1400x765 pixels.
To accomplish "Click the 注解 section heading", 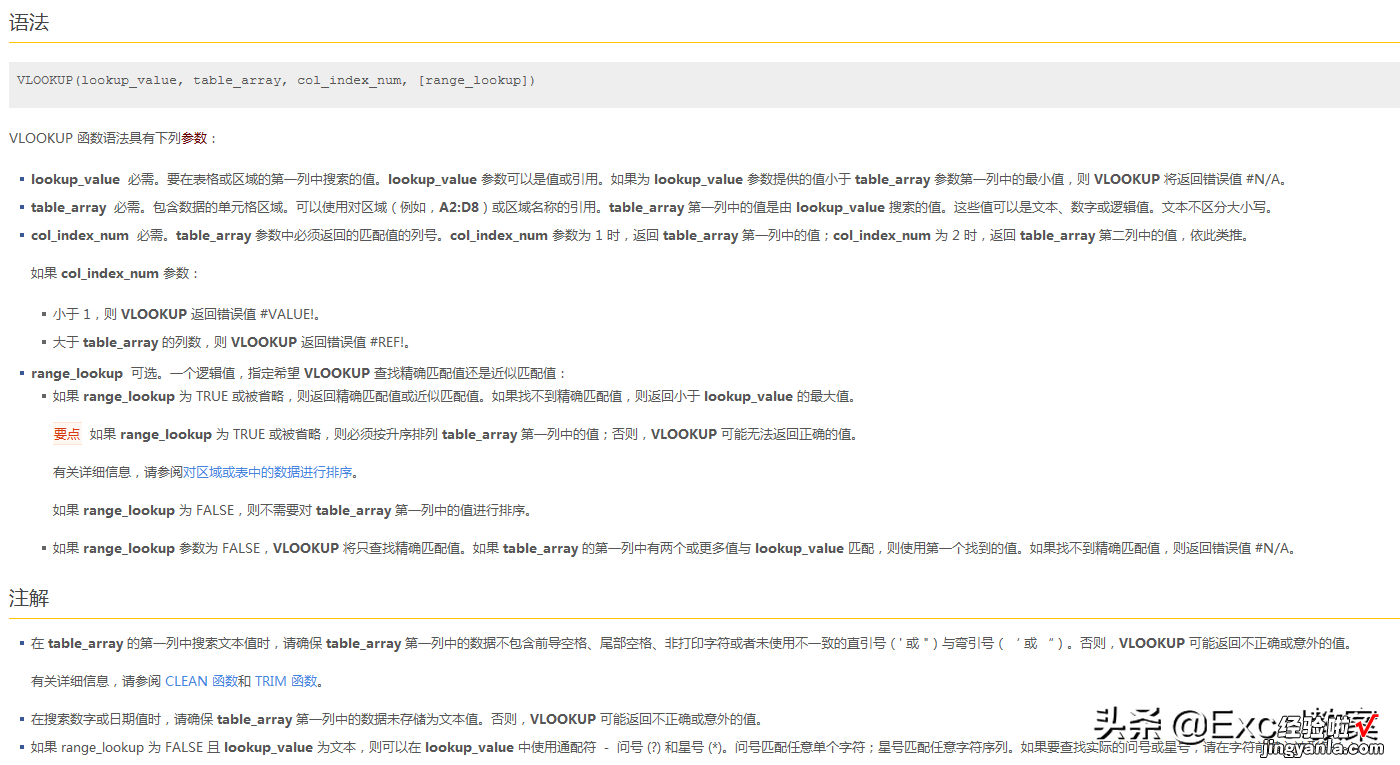I will [x=29, y=598].
